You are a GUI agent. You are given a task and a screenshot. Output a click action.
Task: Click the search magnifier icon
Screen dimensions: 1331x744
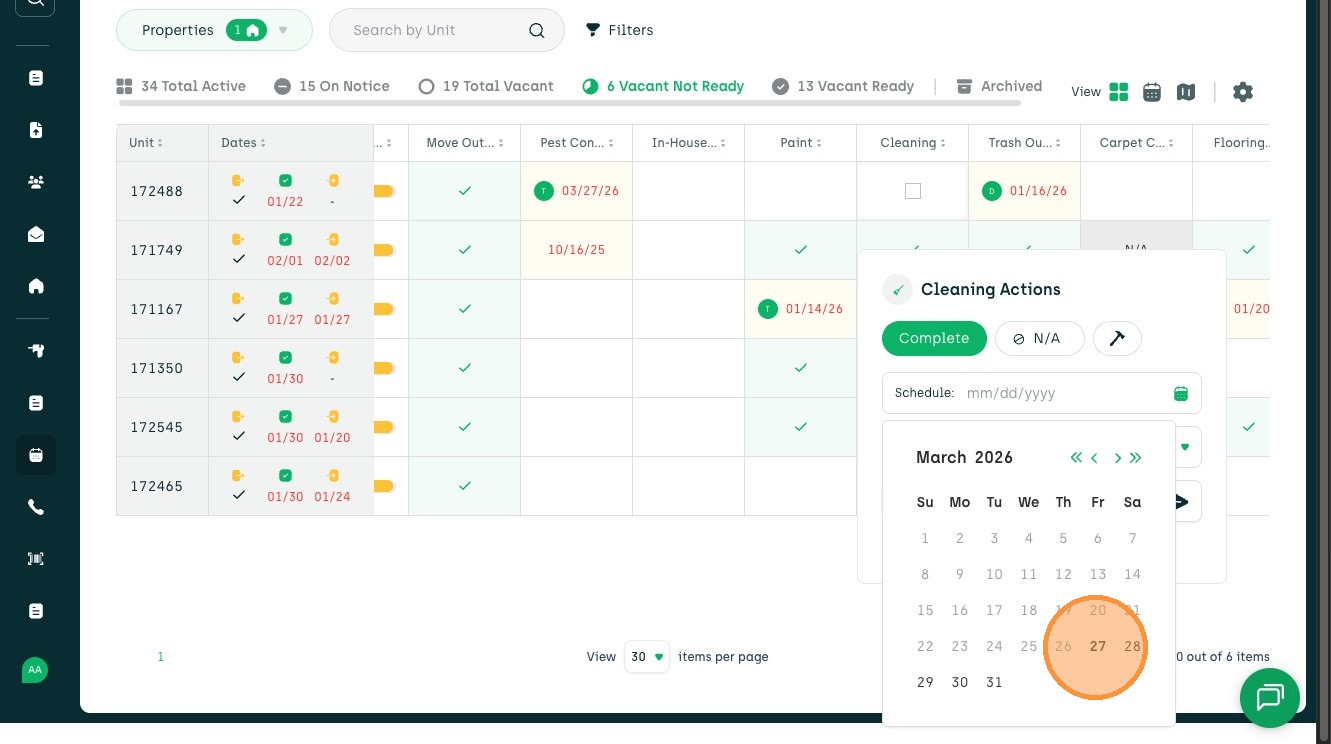click(537, 31)
